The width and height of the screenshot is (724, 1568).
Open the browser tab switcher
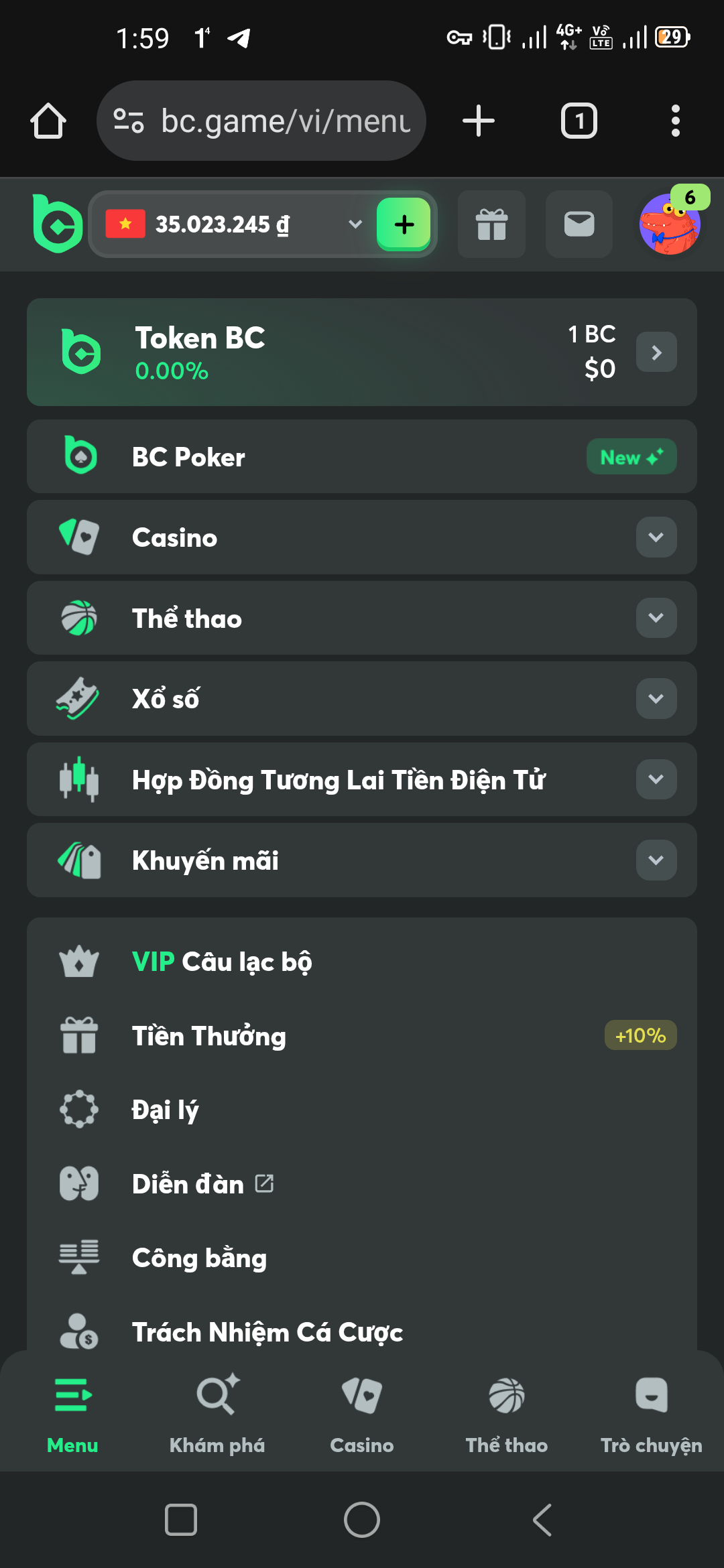[x=579, y=121]
